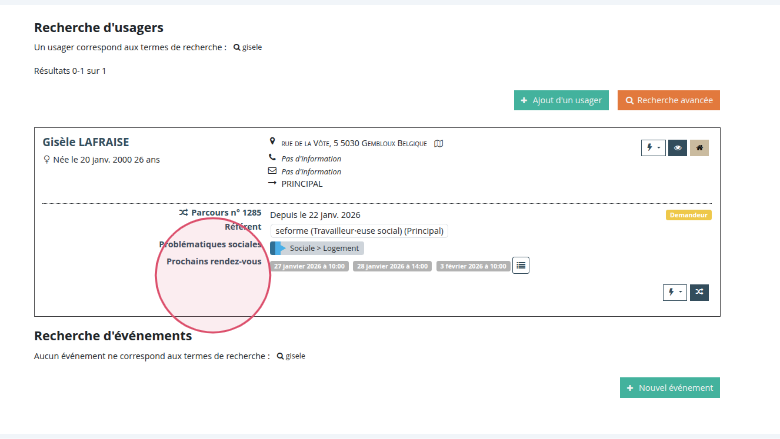Image resolution: width=780 pixels, height=439 pixels.
Task: Click the map icon next to the address
Action: tap(439, 143)
